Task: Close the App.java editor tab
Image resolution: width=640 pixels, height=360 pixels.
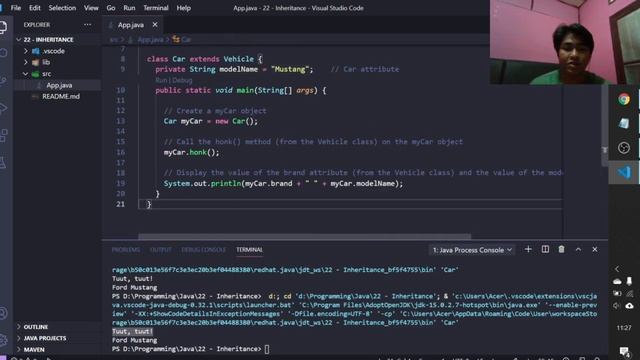Action: (x=155, y=25)
